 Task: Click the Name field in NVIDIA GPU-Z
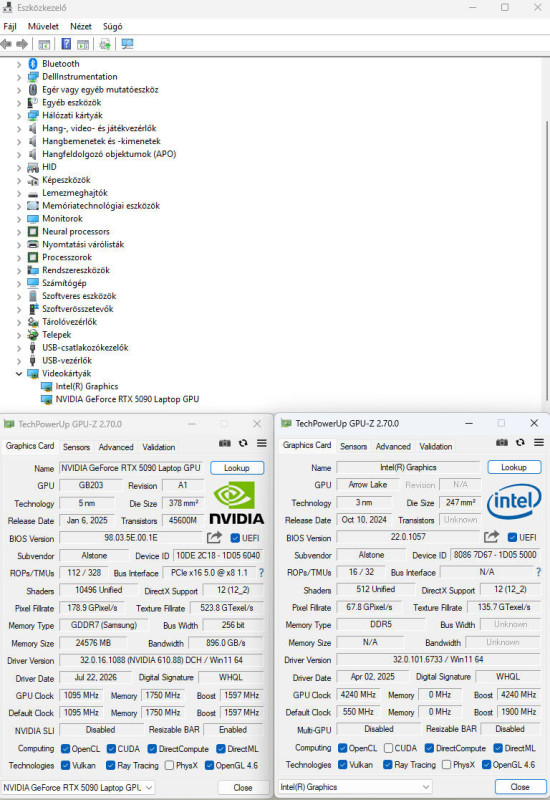click(x=131, y=468)
